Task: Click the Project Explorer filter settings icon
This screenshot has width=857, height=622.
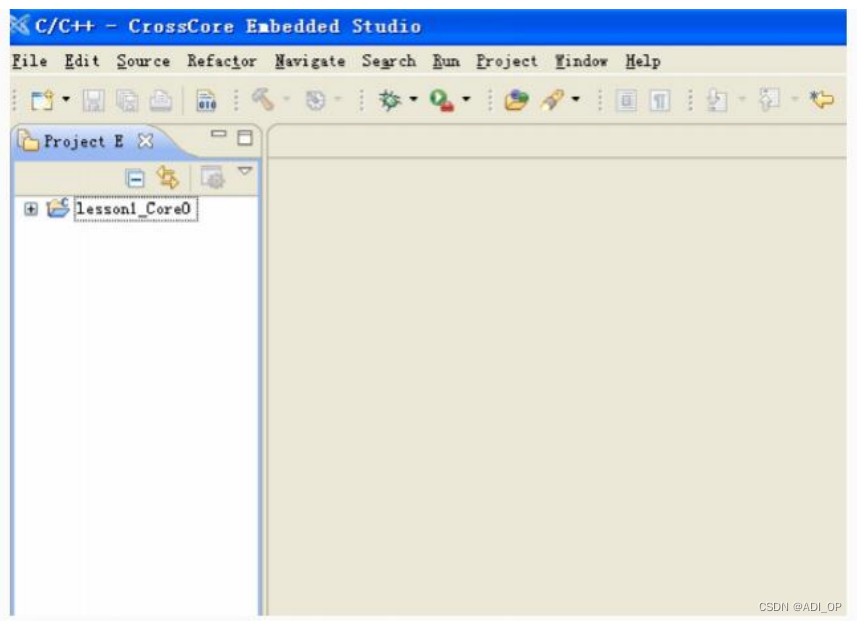Action: click(x=213, y=177)
